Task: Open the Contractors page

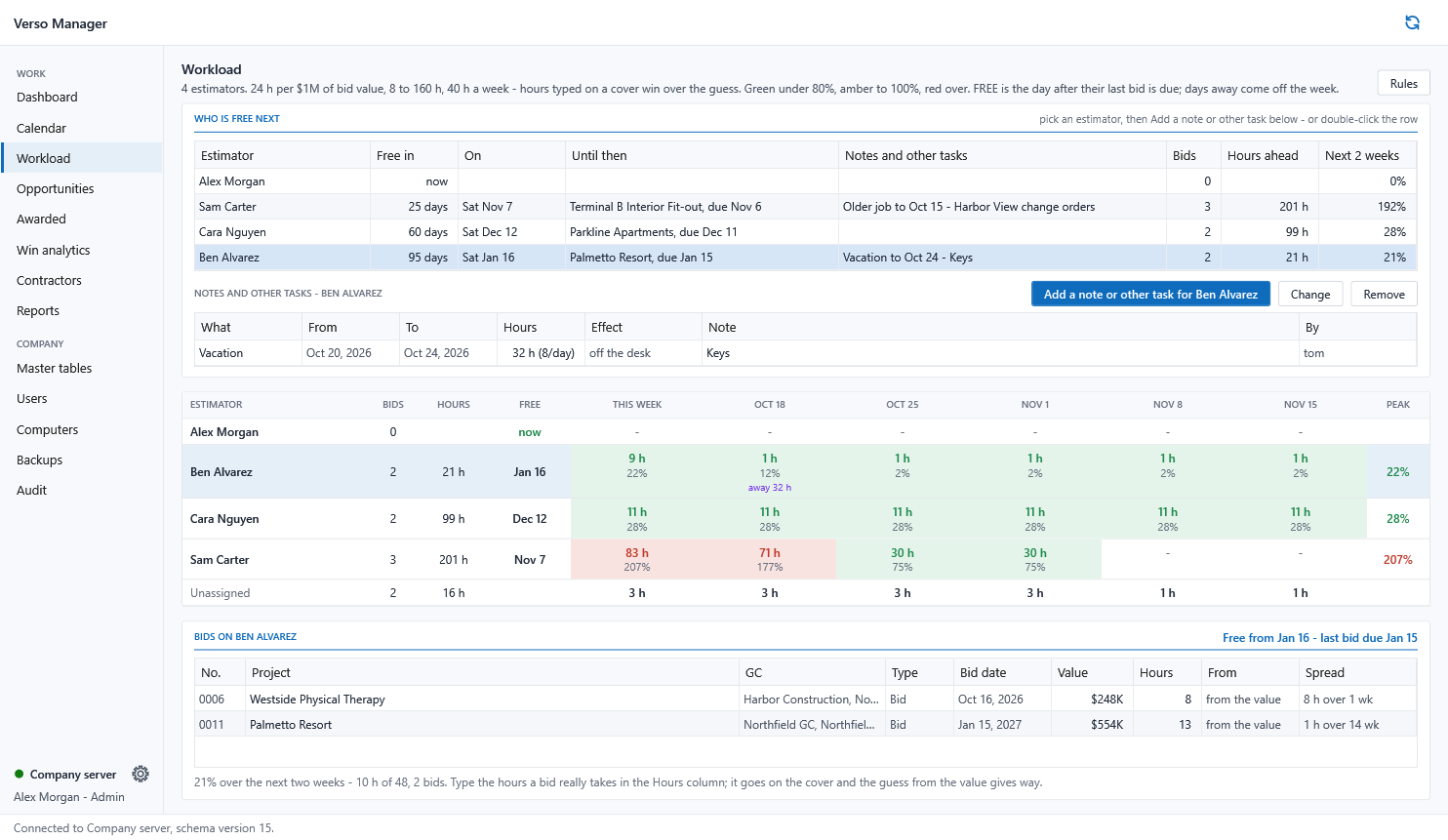Action: tap(82, 280)
